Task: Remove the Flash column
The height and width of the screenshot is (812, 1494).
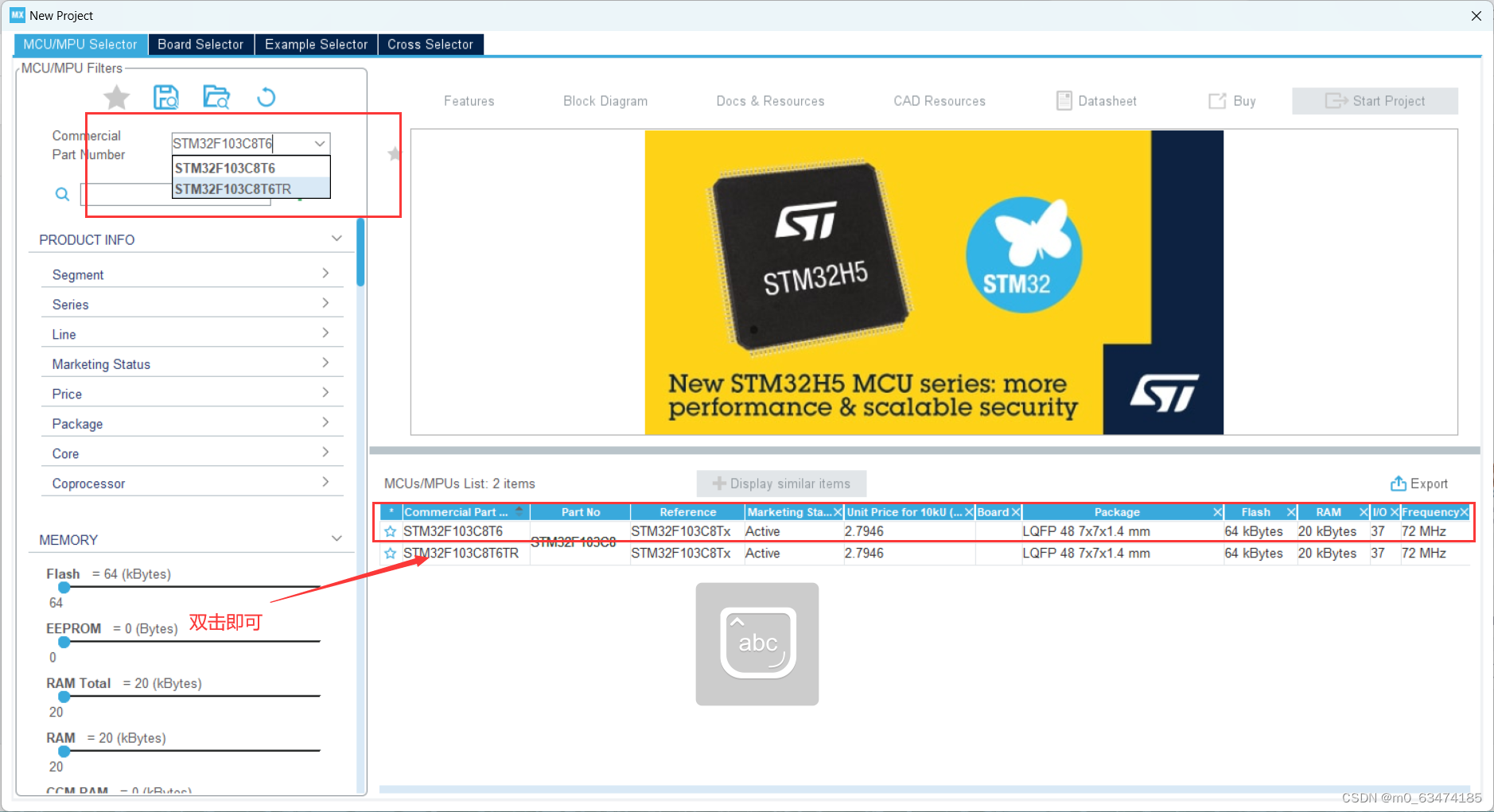Action: click(x=1291, y=512)
